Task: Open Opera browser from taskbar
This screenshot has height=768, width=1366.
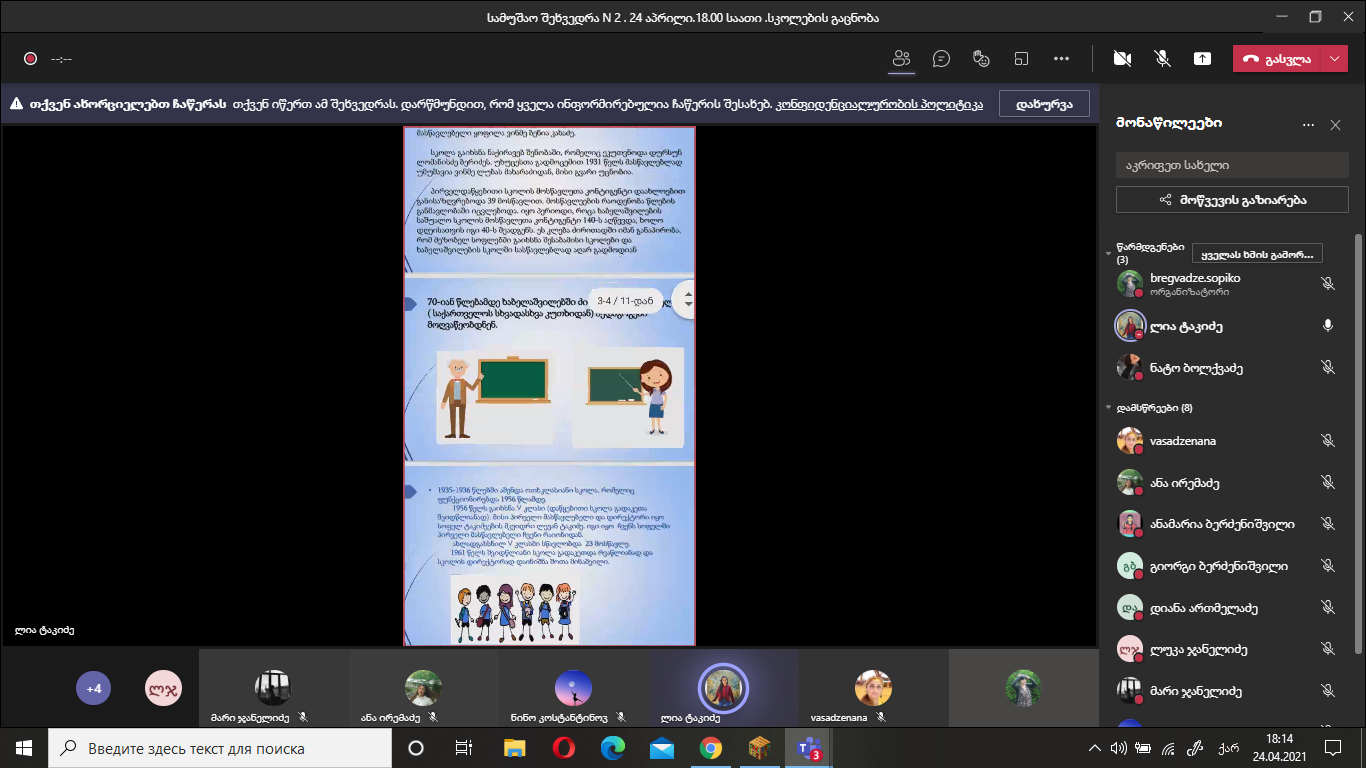Action: point(563,748)
